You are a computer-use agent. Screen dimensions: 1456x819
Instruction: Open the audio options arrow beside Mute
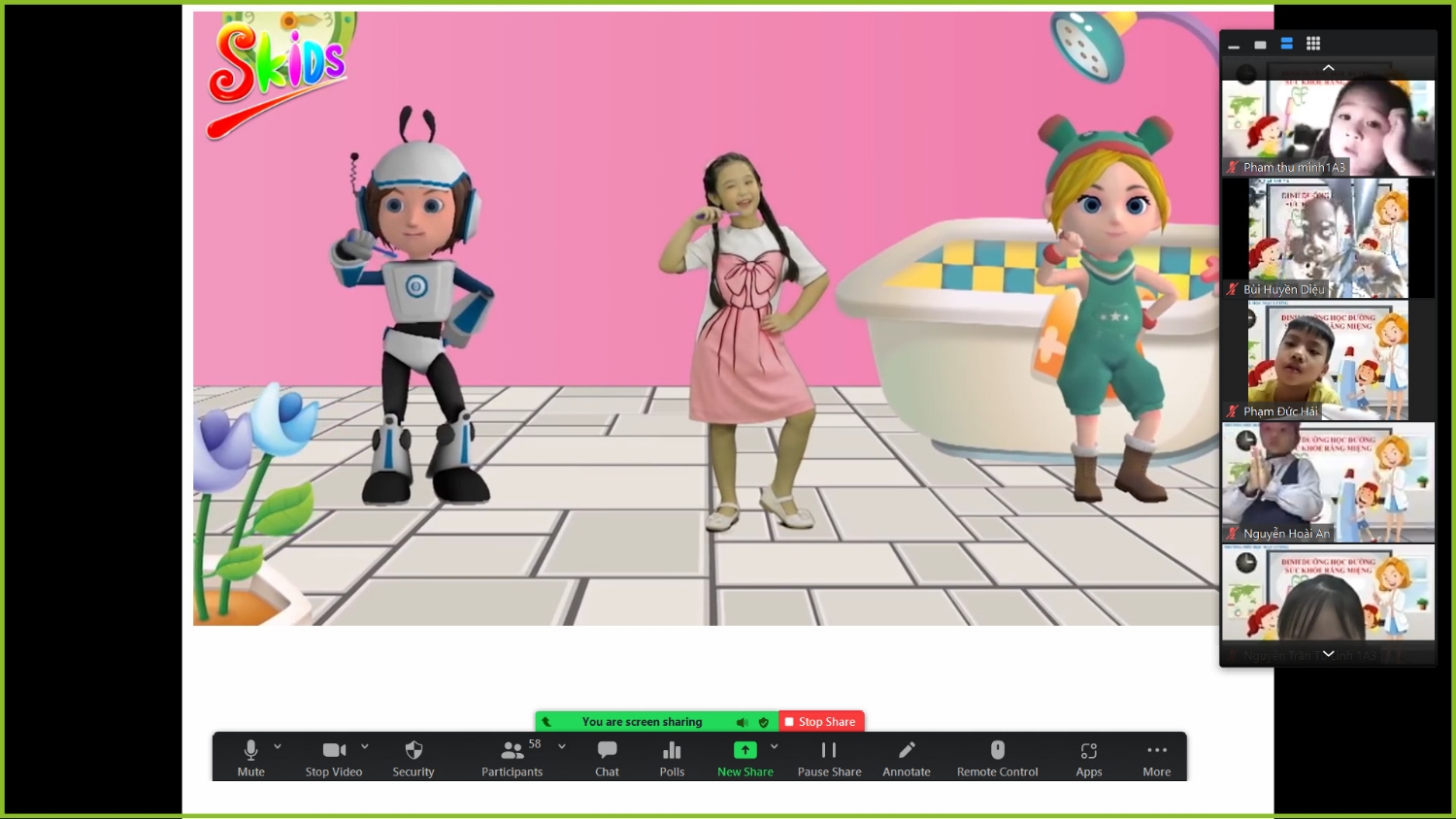click(278, 746)
